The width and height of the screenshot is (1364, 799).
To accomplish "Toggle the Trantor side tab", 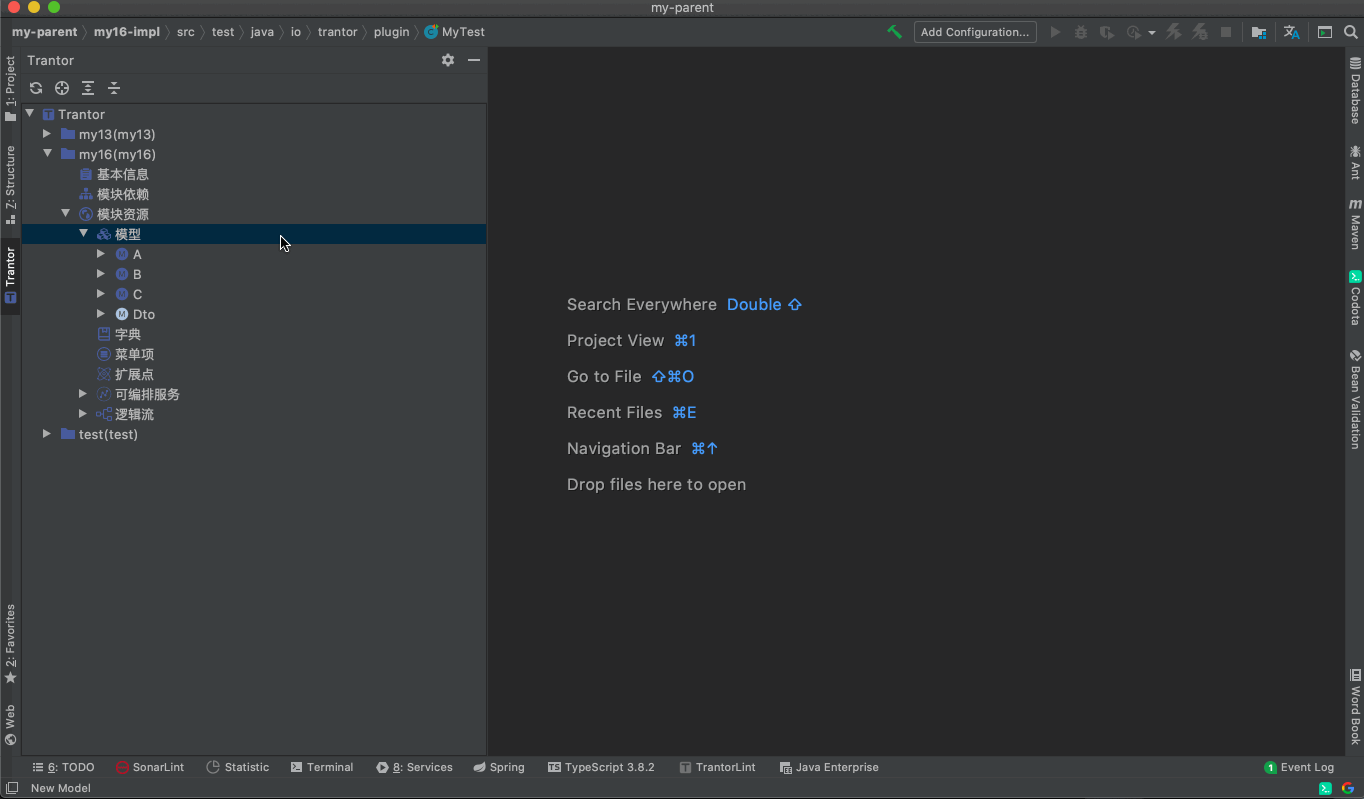I will click(10, 276).
